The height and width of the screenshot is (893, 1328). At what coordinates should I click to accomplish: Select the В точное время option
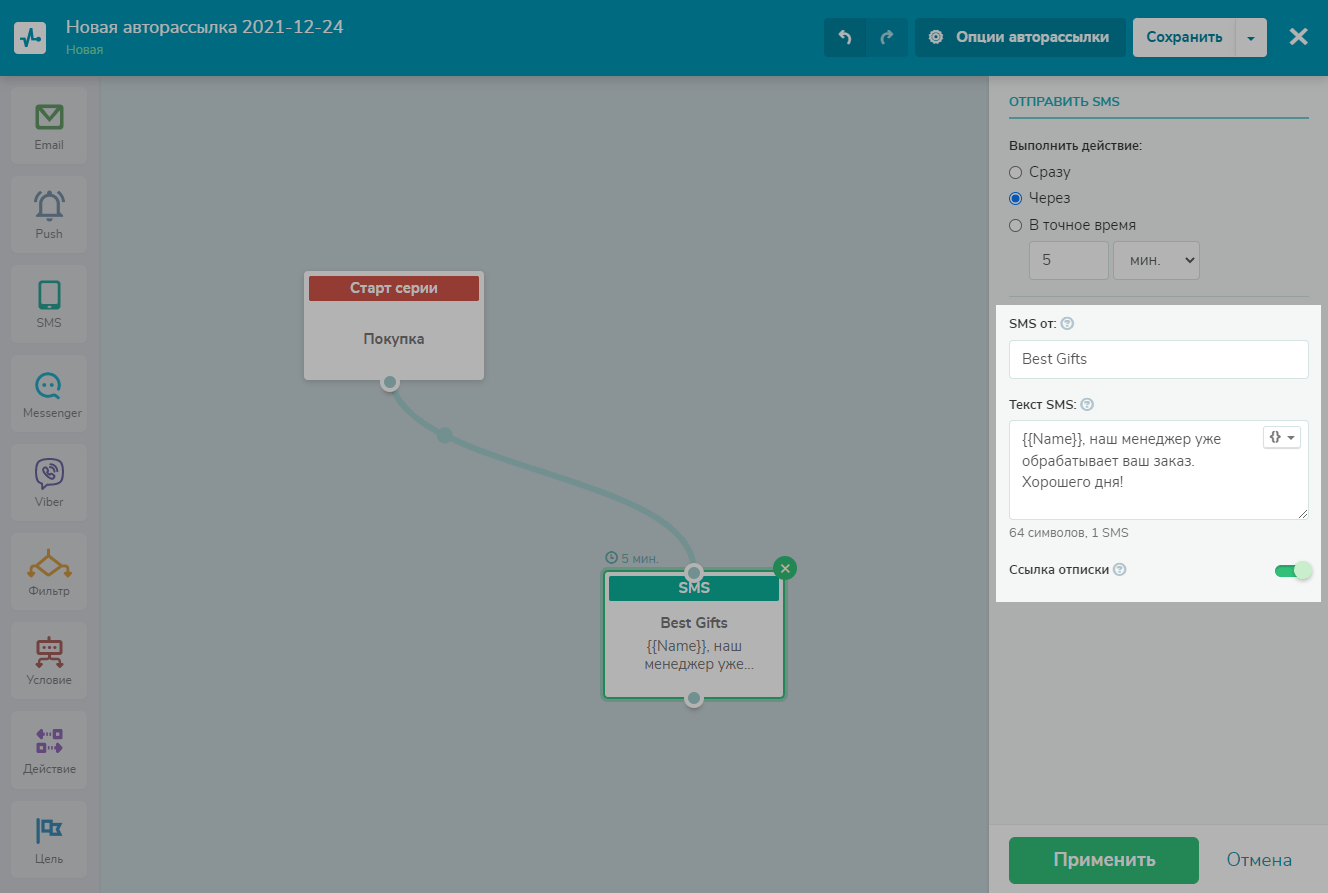(1016, 226)
